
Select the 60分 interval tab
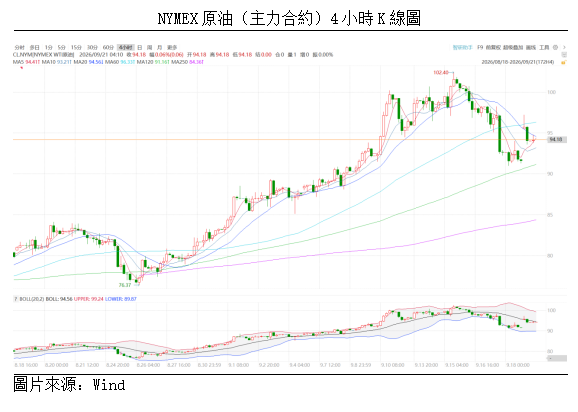pyautogui.click(x=108, y=48)
